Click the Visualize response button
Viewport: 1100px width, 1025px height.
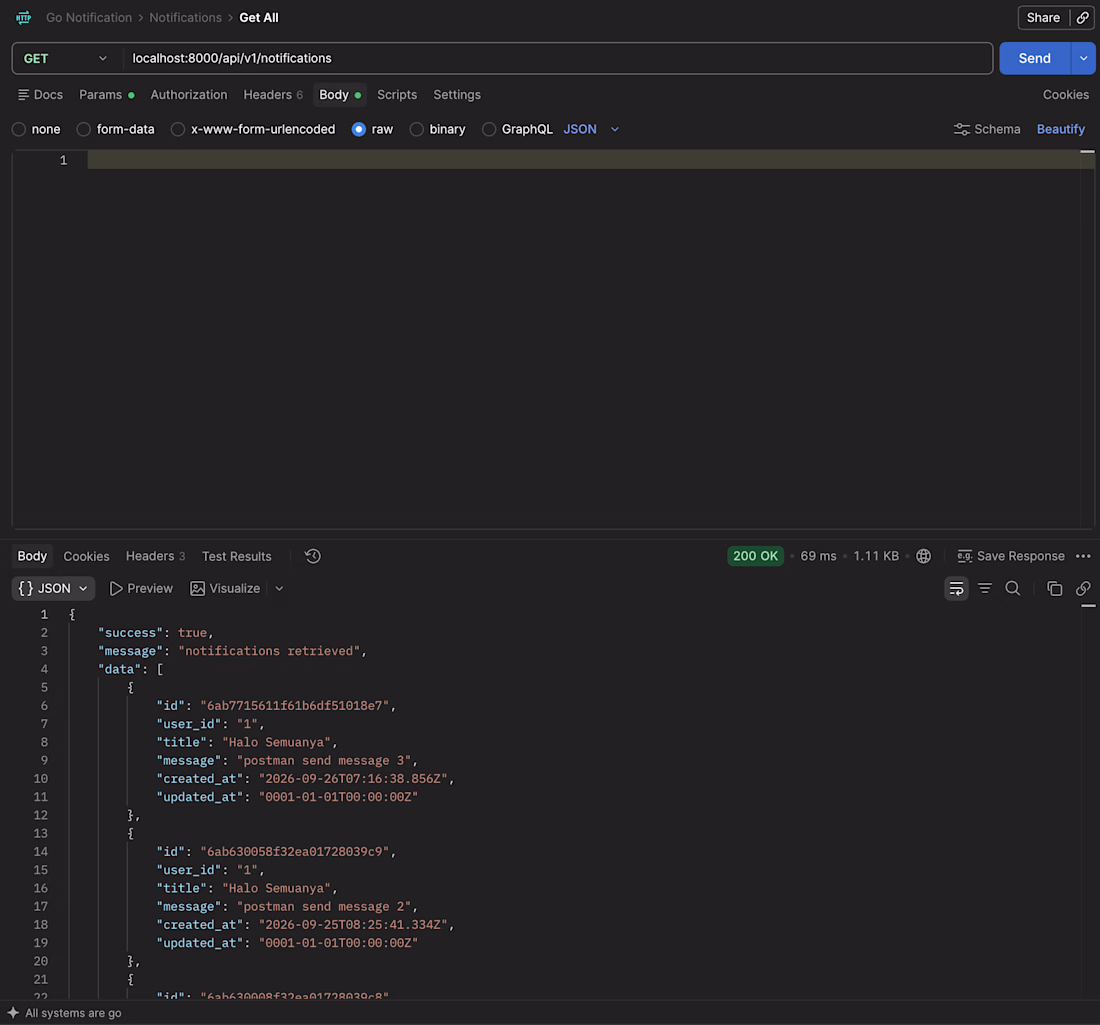(225, 589)
